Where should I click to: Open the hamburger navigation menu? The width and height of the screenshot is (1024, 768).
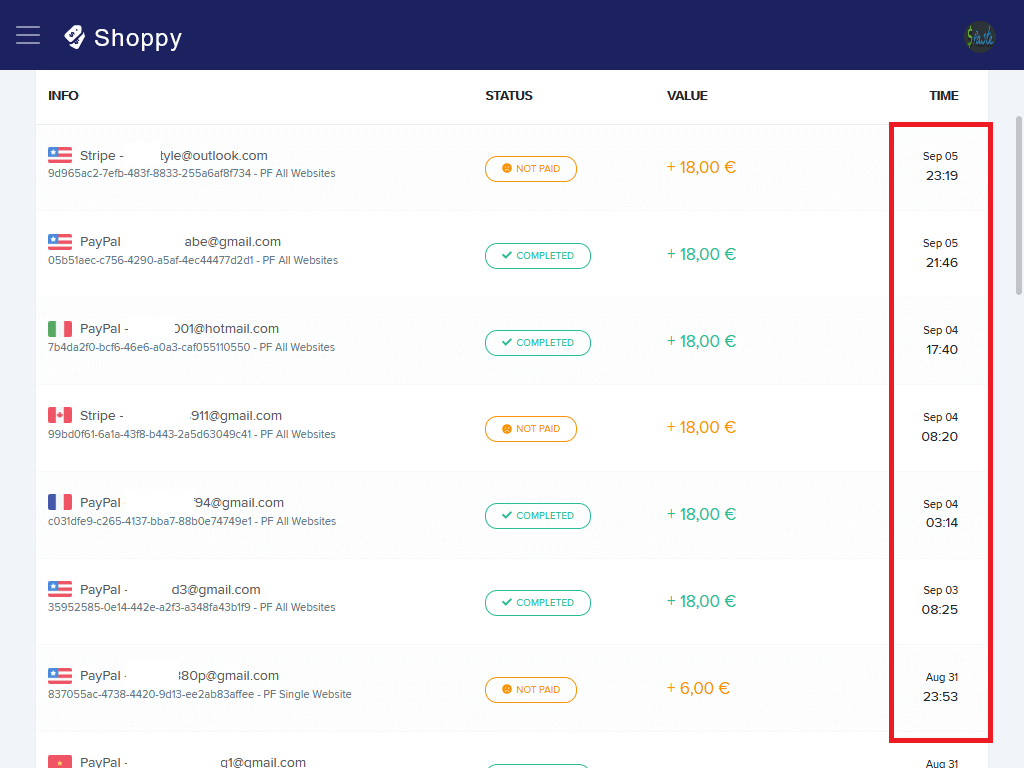click(28, 35)
